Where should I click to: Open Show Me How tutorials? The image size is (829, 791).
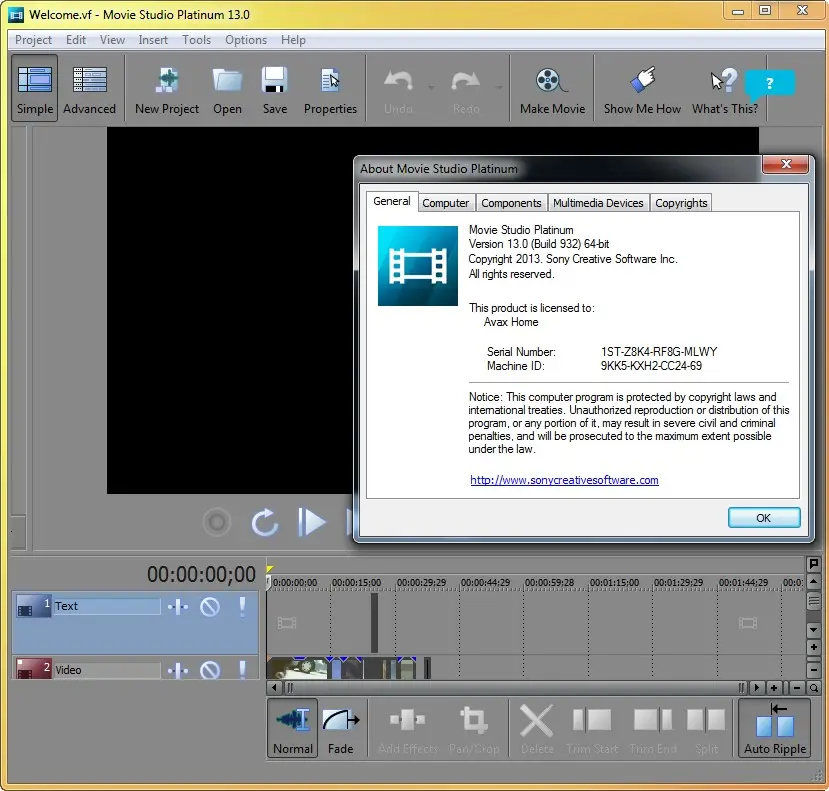click(642, 88)
